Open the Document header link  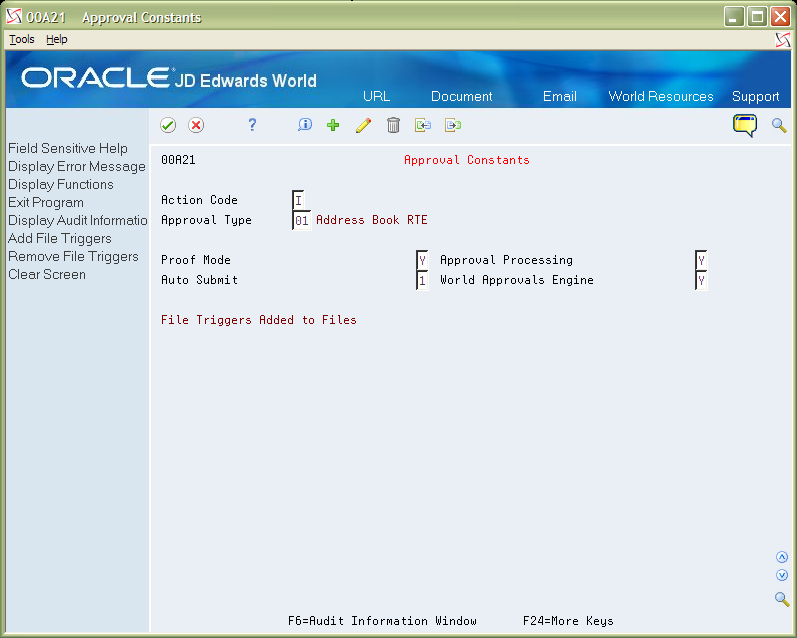click(462, 96)
